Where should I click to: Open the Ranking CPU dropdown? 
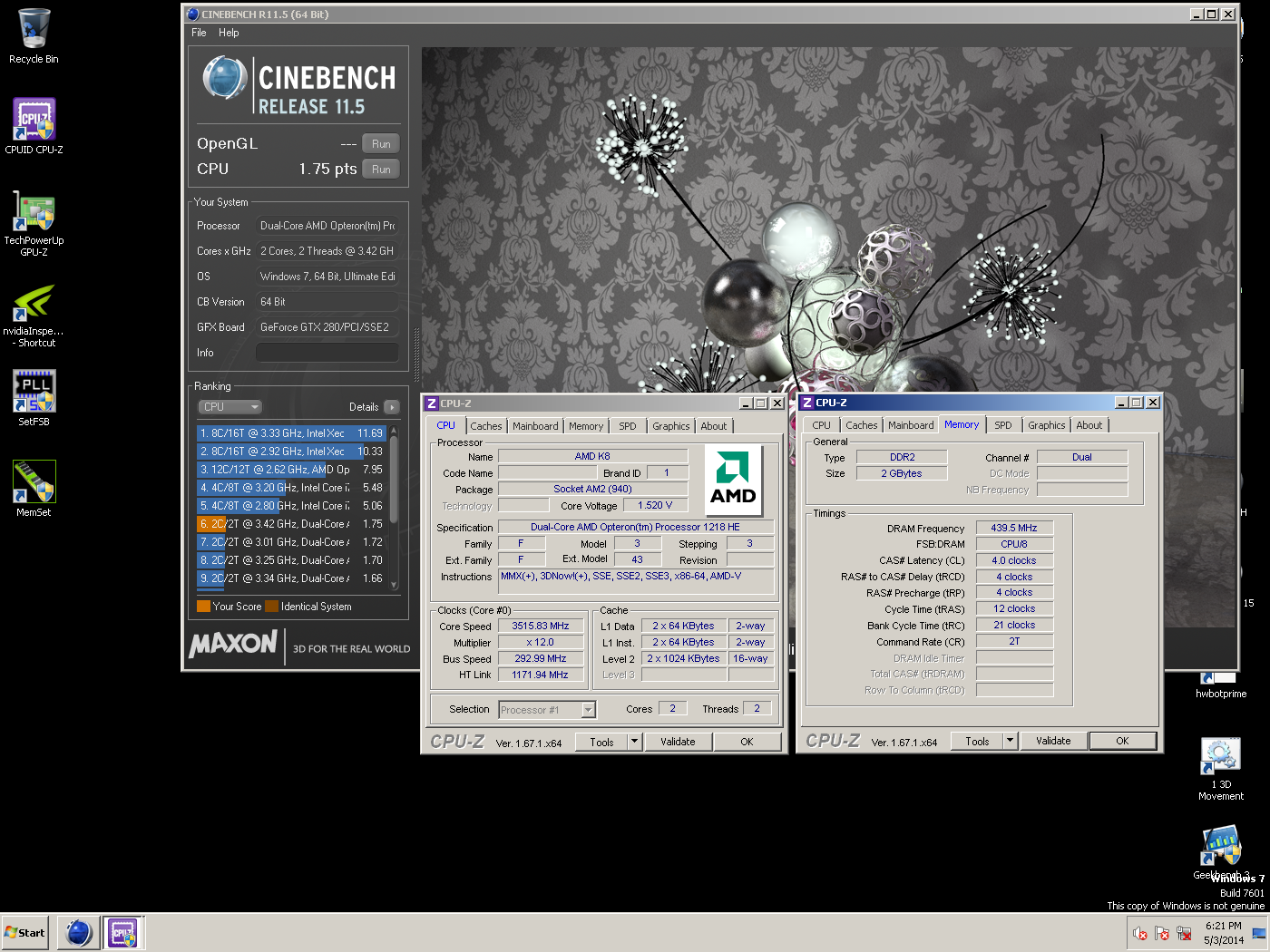[230, 407]
